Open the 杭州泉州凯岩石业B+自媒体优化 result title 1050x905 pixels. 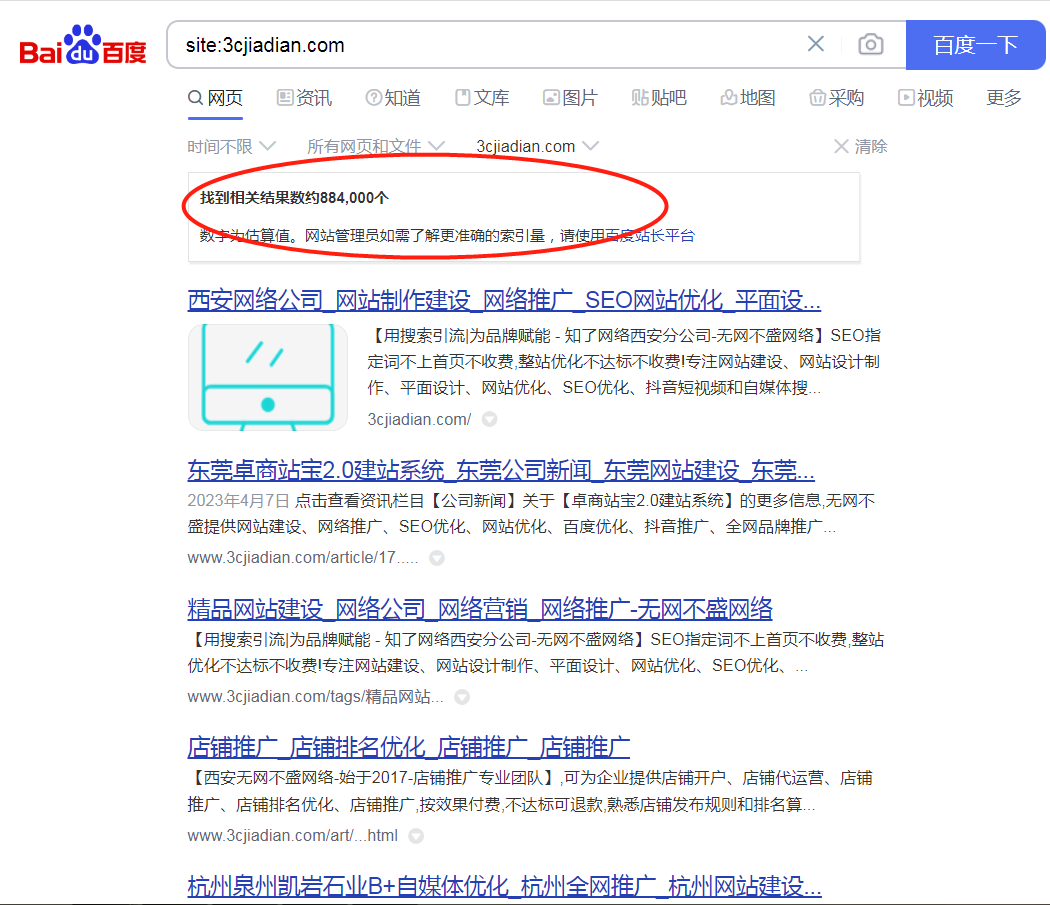pyautogui.click(x=504, y=886)
